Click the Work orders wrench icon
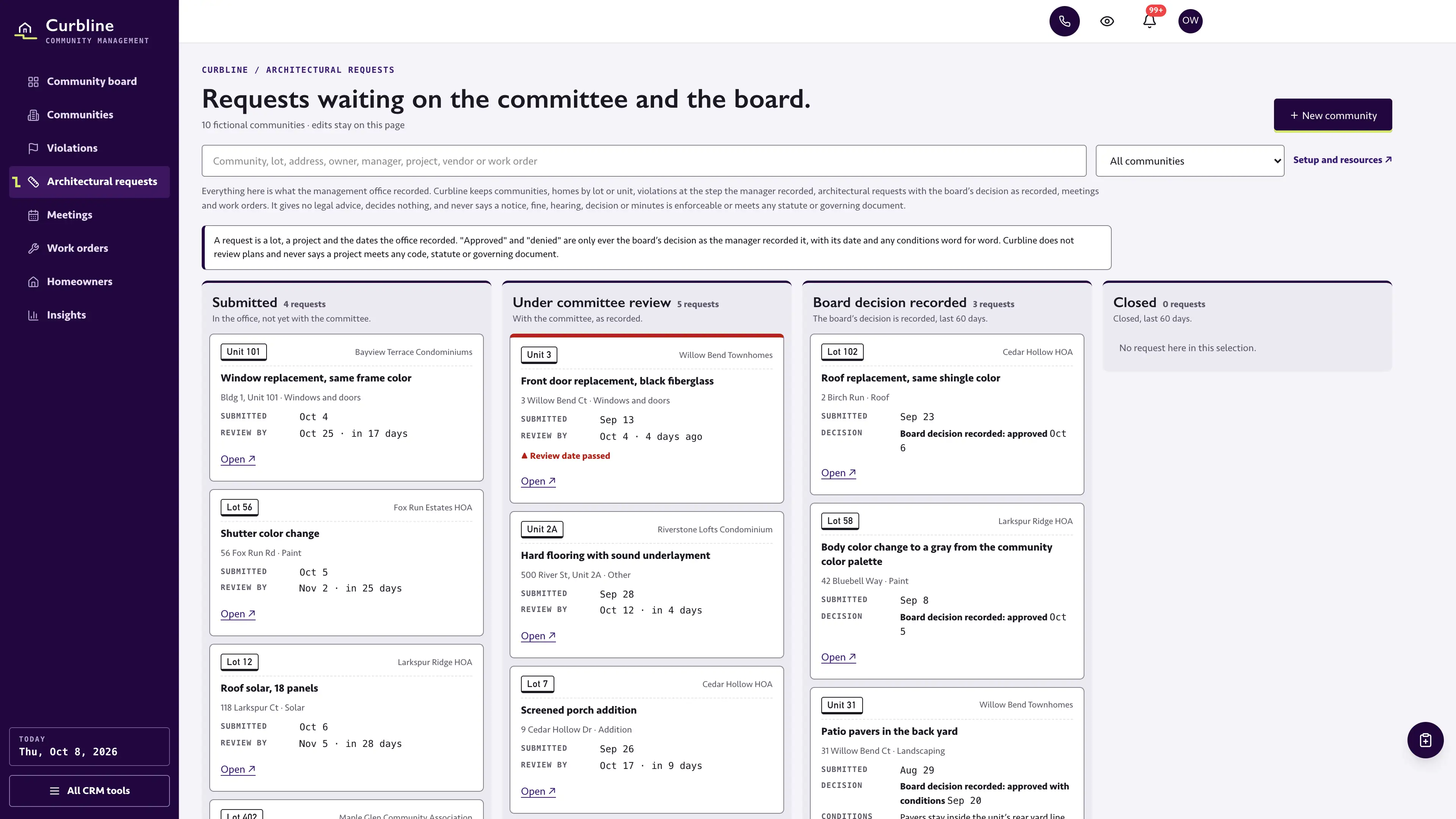The height and width of the screenshot is (819, 1456). click(33, 249)
